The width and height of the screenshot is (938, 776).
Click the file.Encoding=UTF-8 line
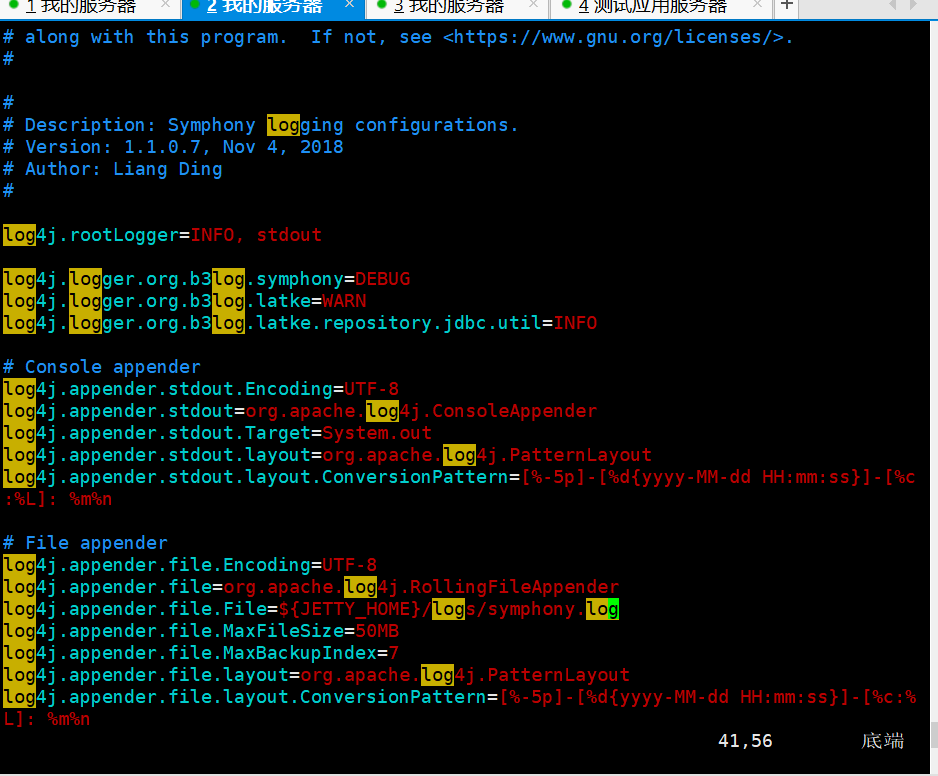pyautogui.click(x=190, y=565)
